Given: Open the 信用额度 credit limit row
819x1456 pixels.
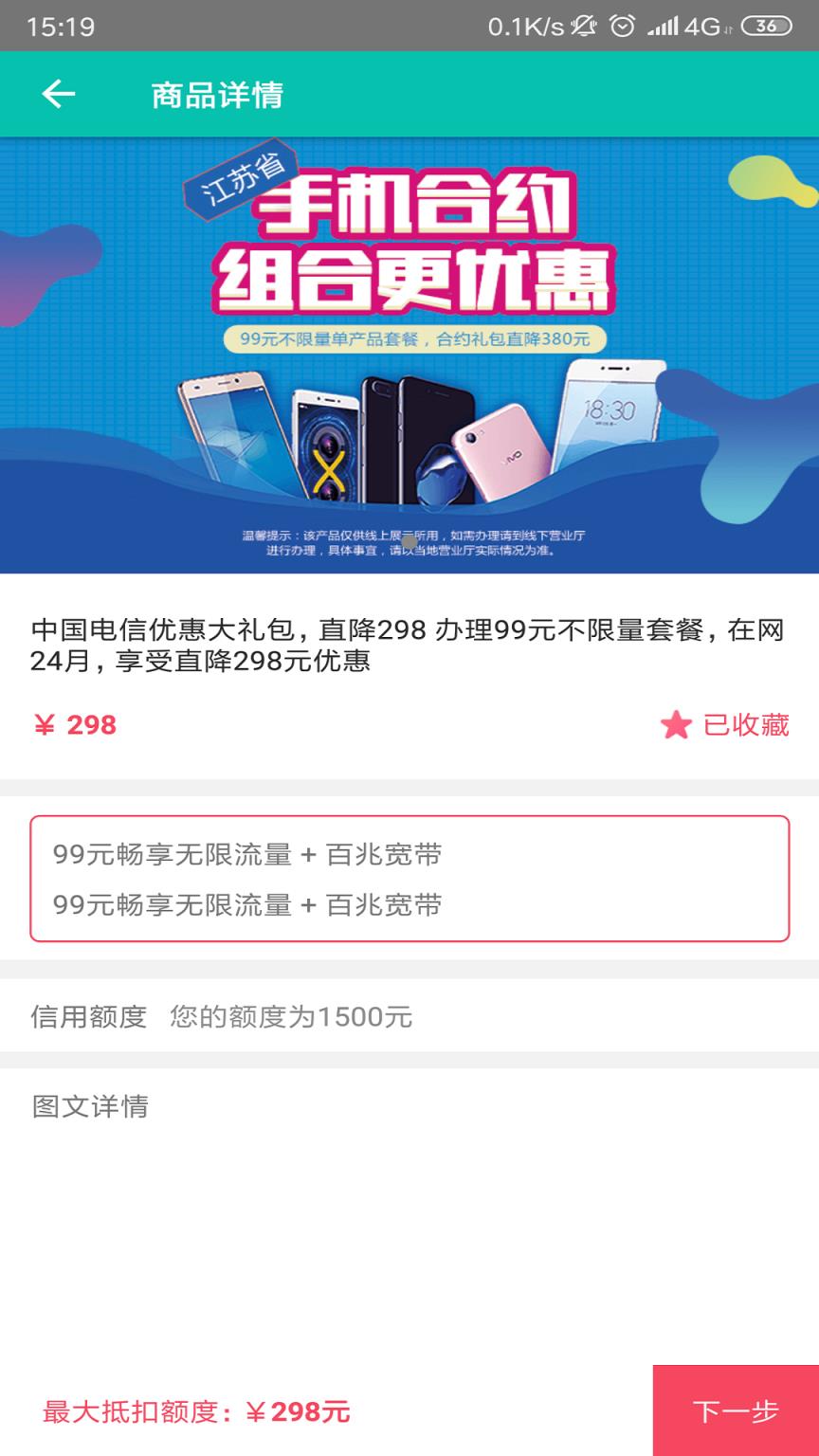Looking at the screenshot, I should [409, 1016].
